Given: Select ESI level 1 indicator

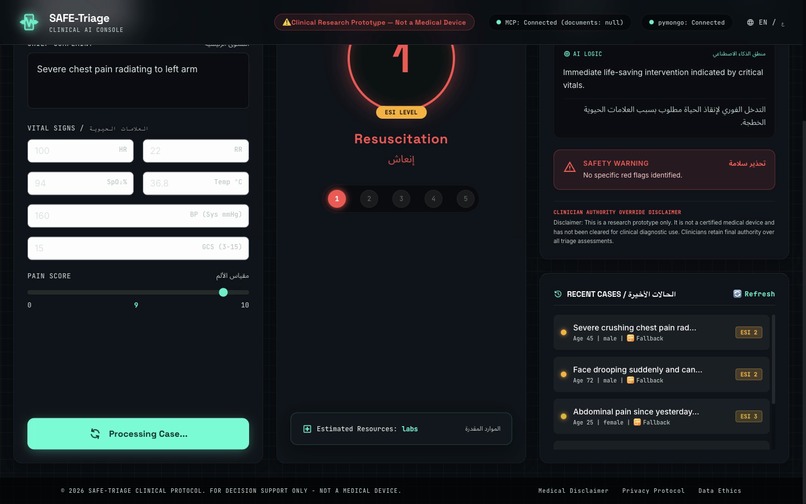Looking at the screenshot, I should tap(337, 199).
